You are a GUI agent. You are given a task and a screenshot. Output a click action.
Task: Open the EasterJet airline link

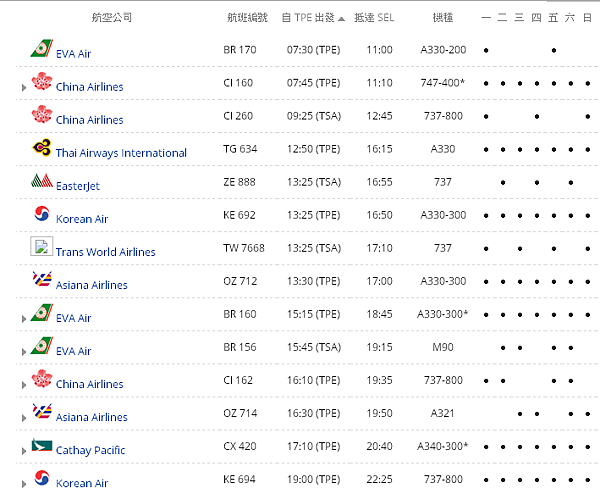(78, 186)
